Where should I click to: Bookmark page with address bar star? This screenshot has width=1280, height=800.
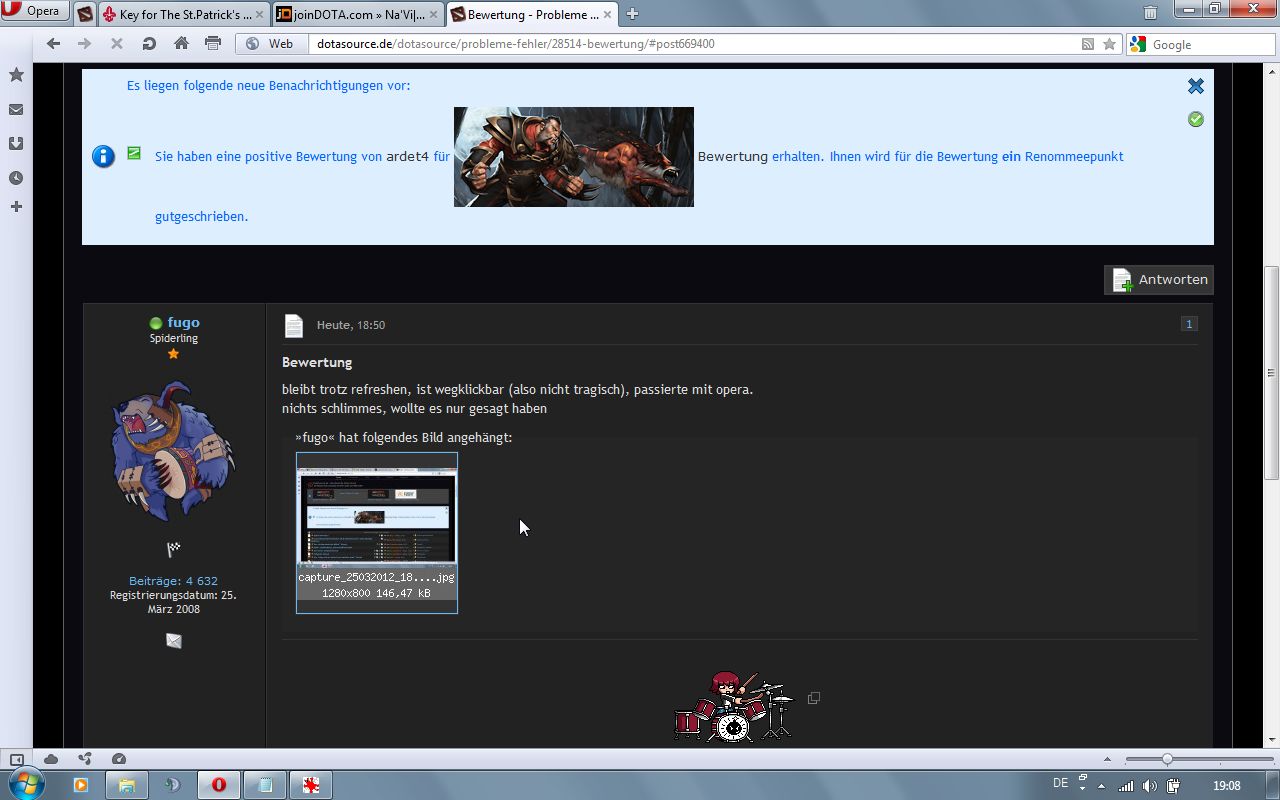[1109, 44]
